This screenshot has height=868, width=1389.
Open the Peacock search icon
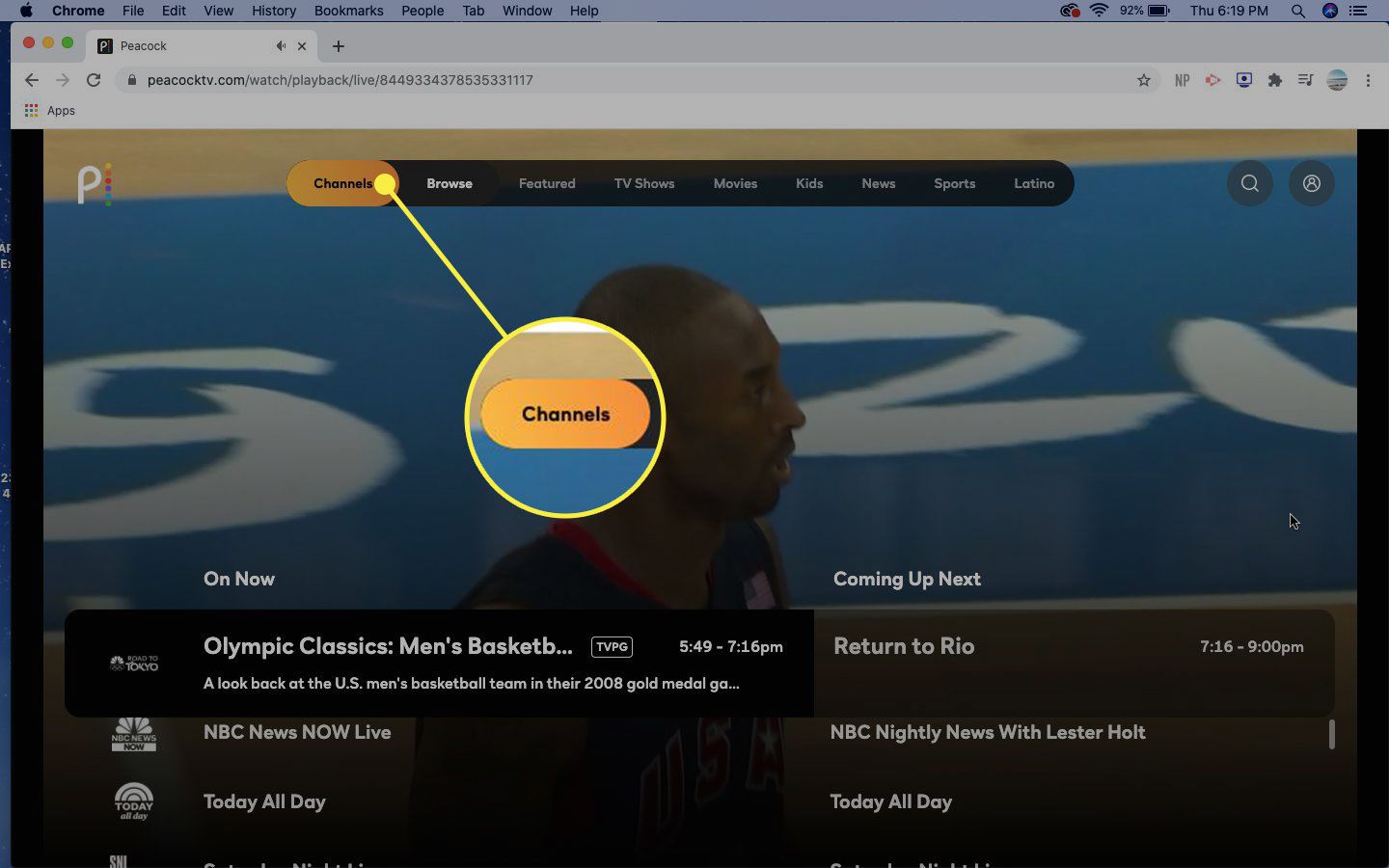1249,183
